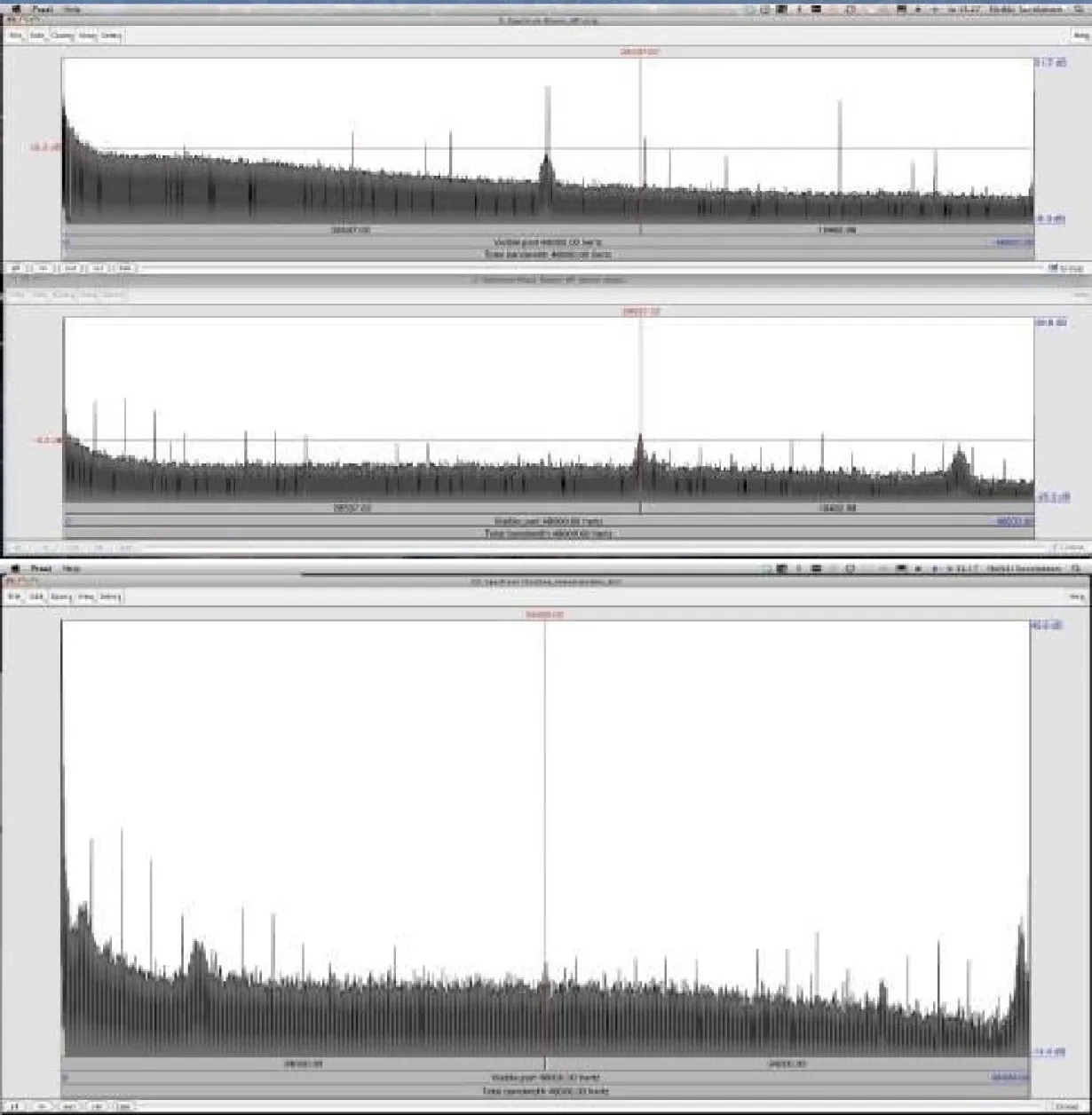1092x1115 pixels.
Task: Open the Select menu in top spectrum window
Action: pyautogui.click(x=110, y=36)
